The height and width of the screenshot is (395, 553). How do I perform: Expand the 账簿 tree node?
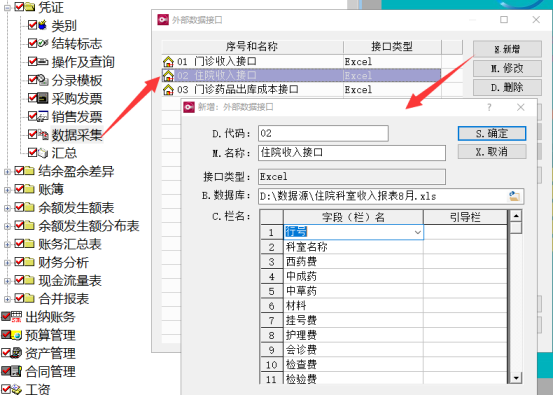(x=7, y=190)
